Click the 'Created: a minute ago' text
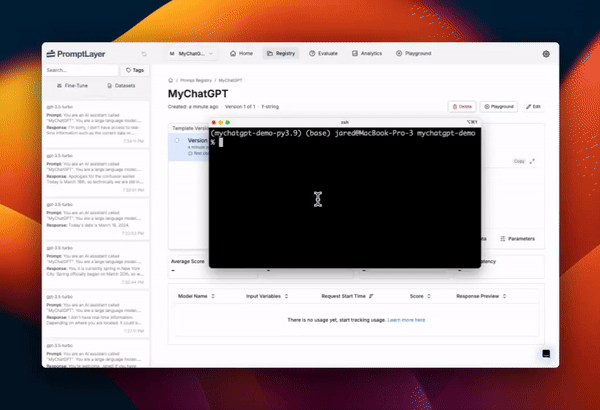This screenshot has height=410, width=600. 193,107
